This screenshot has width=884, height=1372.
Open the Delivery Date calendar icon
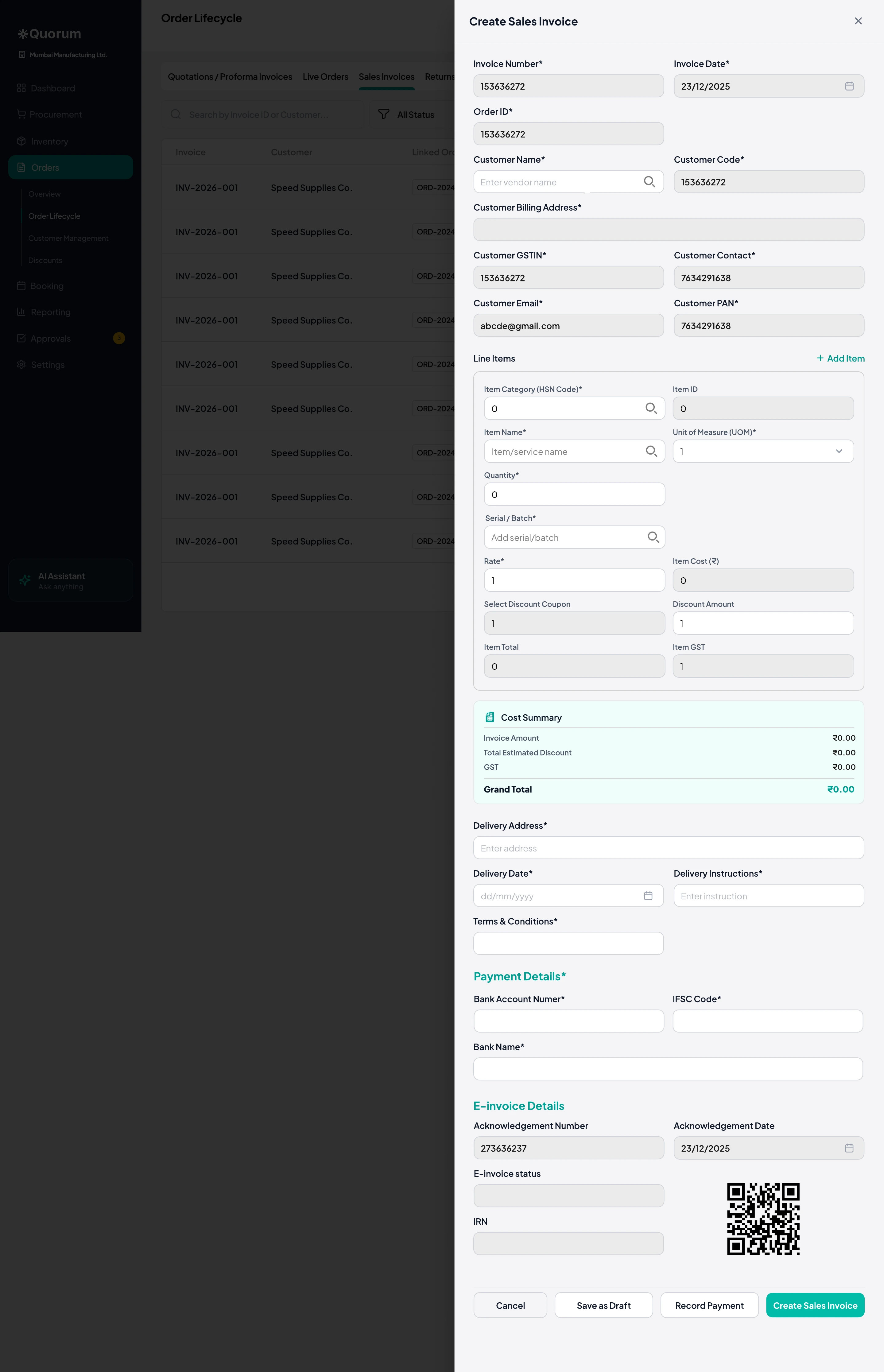pyautogui.click(x=648, y=896)
